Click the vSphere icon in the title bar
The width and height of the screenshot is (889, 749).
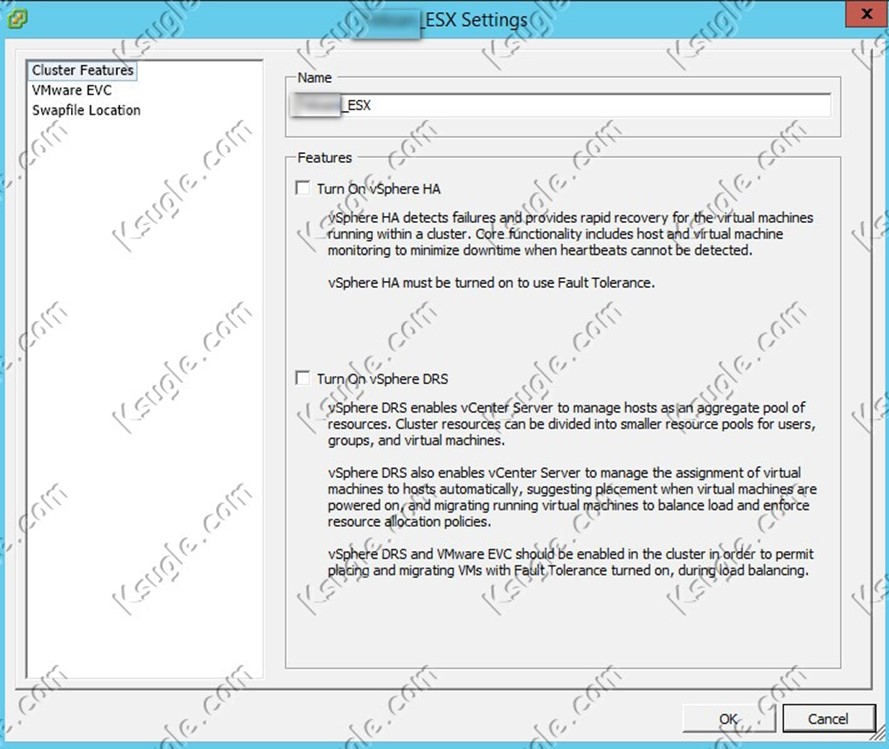click(x=19, y=18)
